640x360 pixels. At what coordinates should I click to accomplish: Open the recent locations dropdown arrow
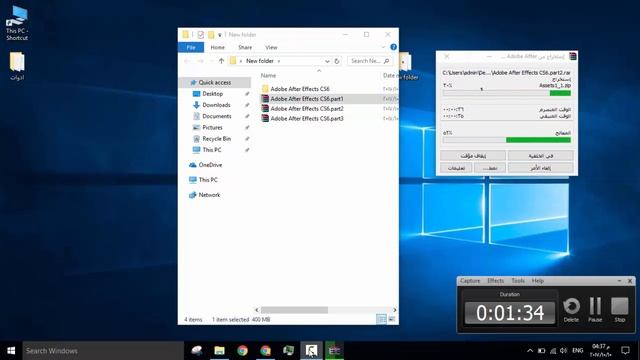pyautogui.click(x=211, y=61)
